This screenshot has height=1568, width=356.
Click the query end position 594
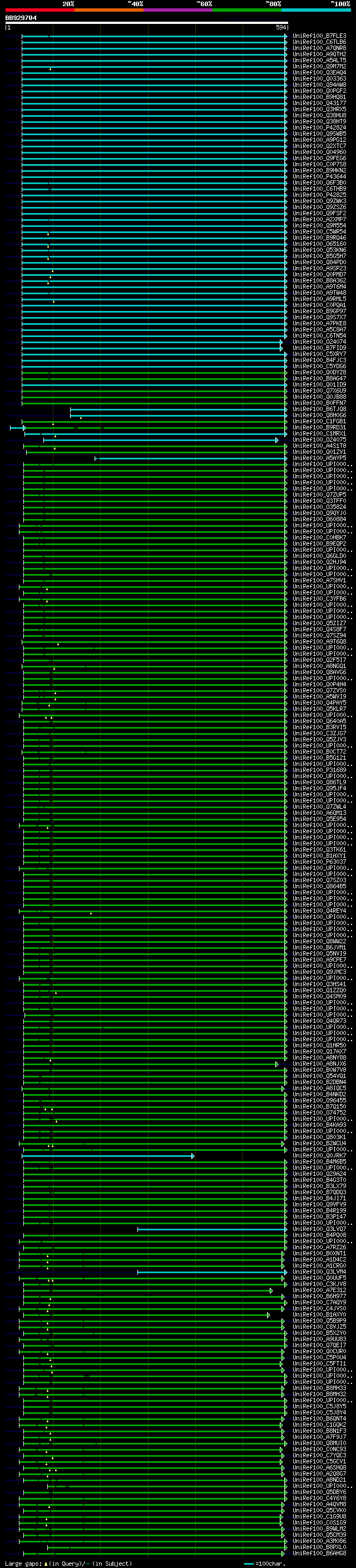coord(280,27)
